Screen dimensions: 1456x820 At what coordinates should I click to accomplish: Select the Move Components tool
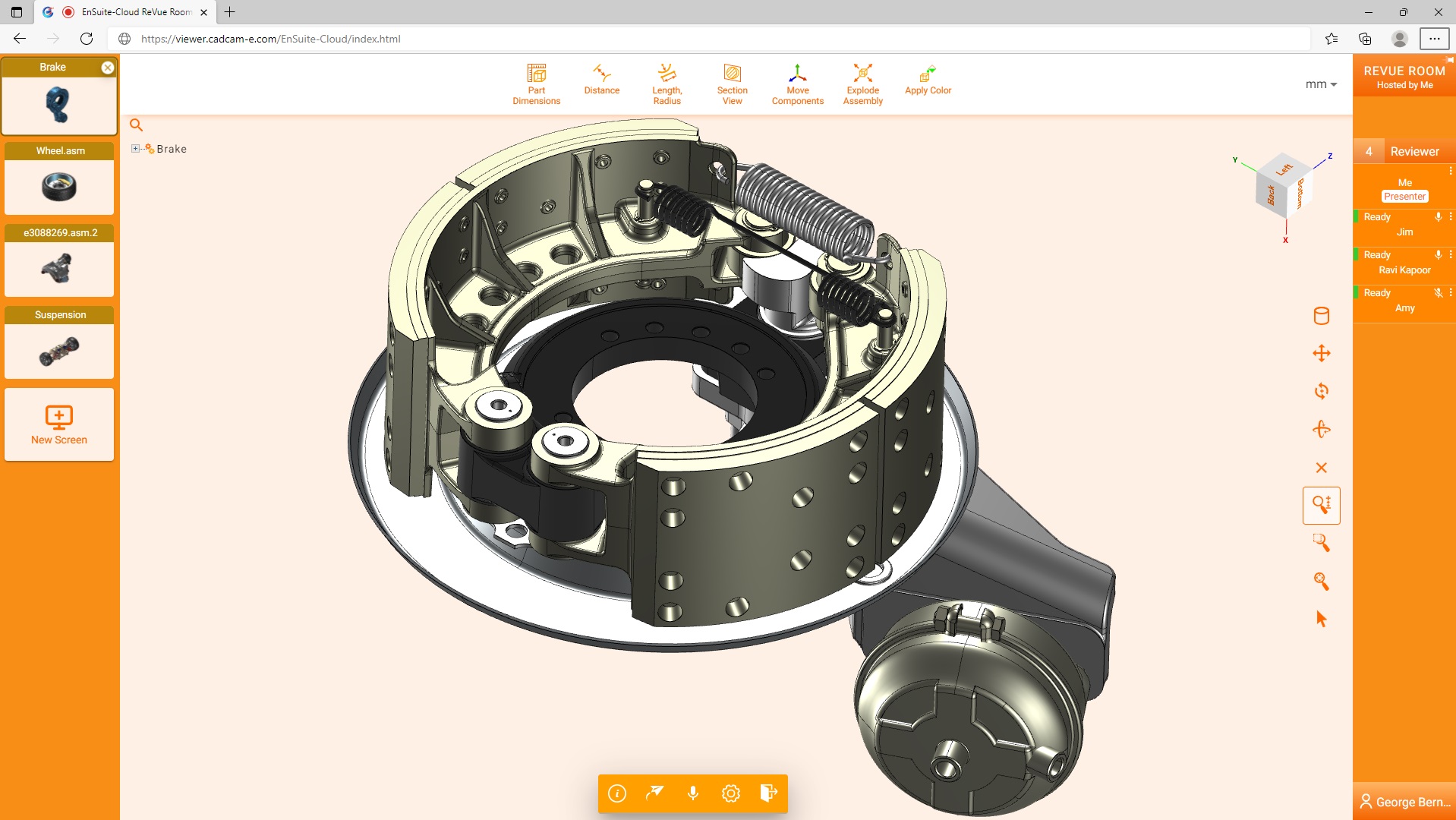click(797, 84)
